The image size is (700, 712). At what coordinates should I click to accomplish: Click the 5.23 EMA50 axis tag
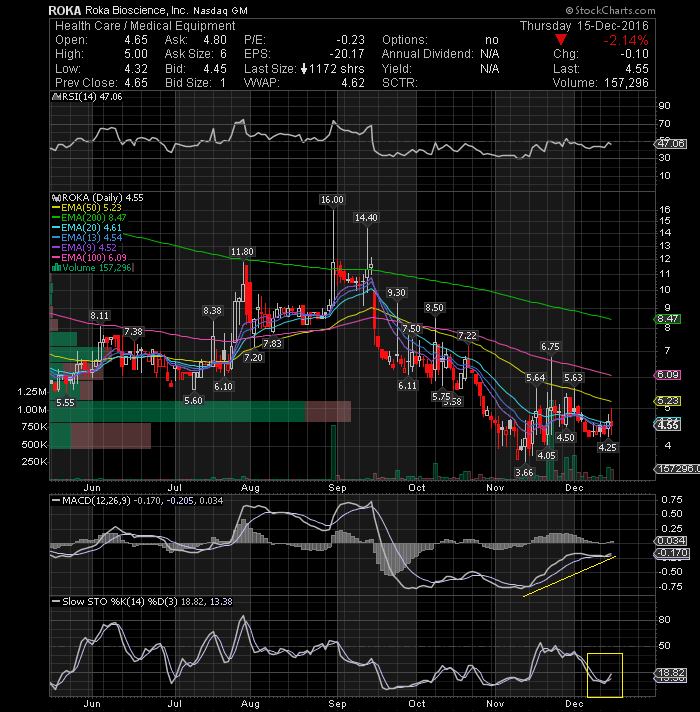point(668,401)
